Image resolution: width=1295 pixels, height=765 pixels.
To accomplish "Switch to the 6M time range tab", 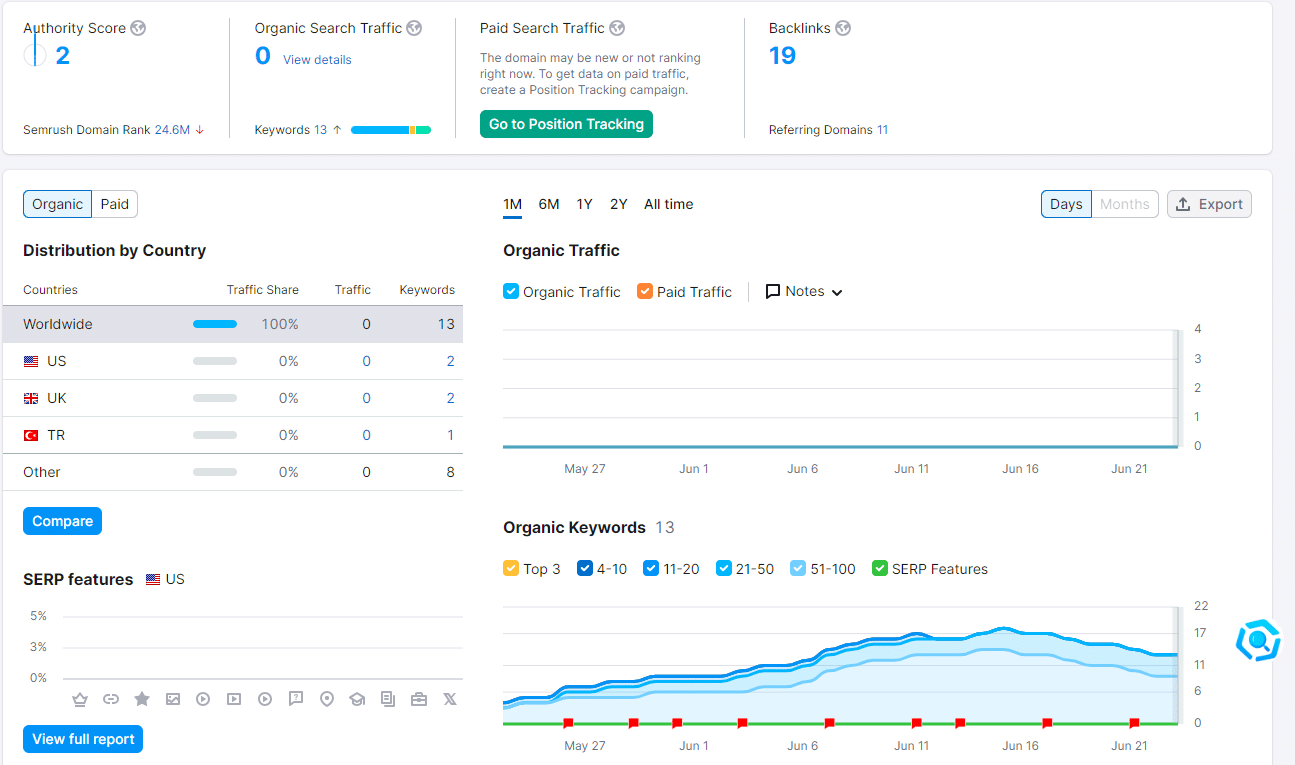I will (549, 204).
